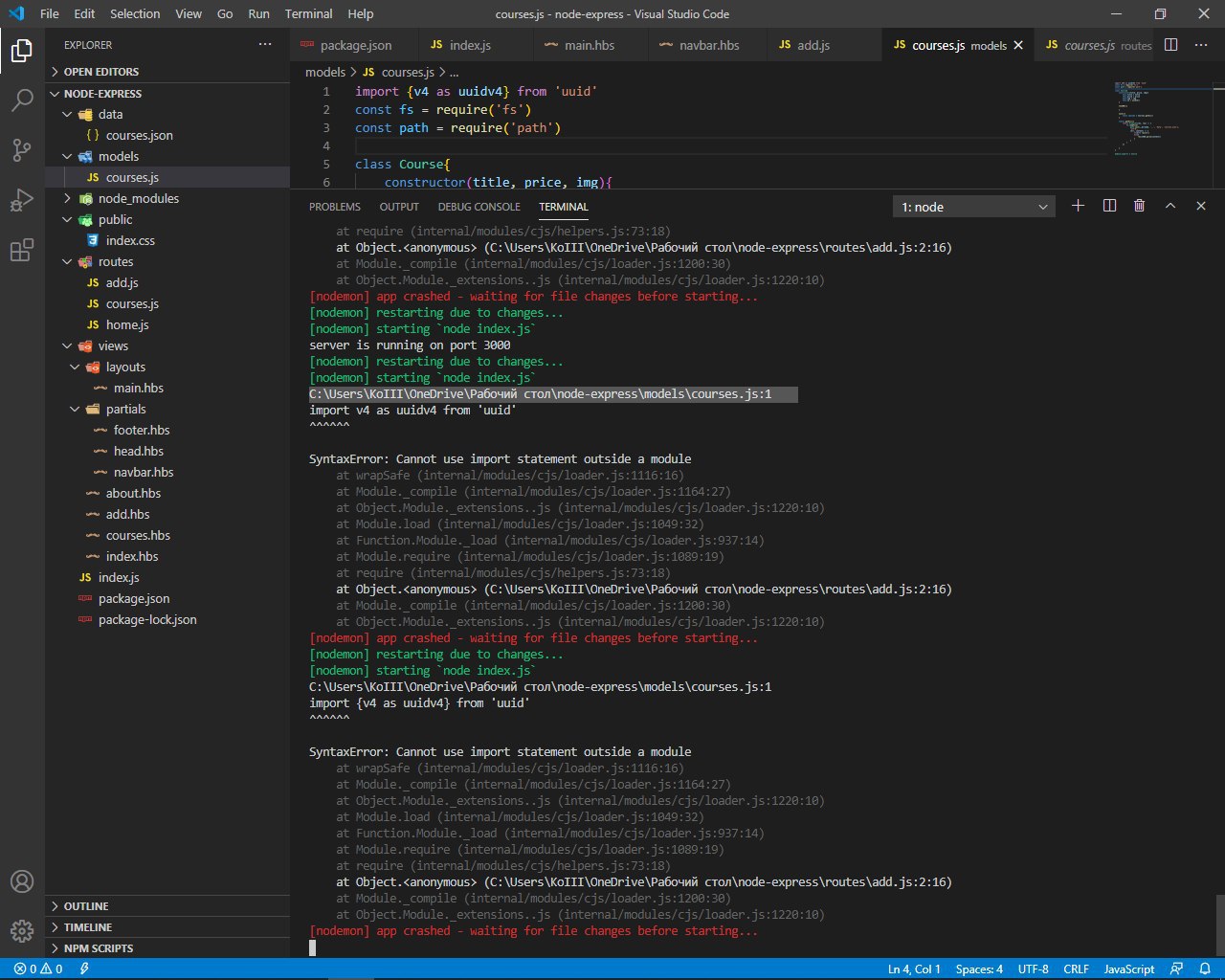This screenshot has width=1225, height=980.
Task: Open Explorer views and more actions
Action: tap(265, 45)
